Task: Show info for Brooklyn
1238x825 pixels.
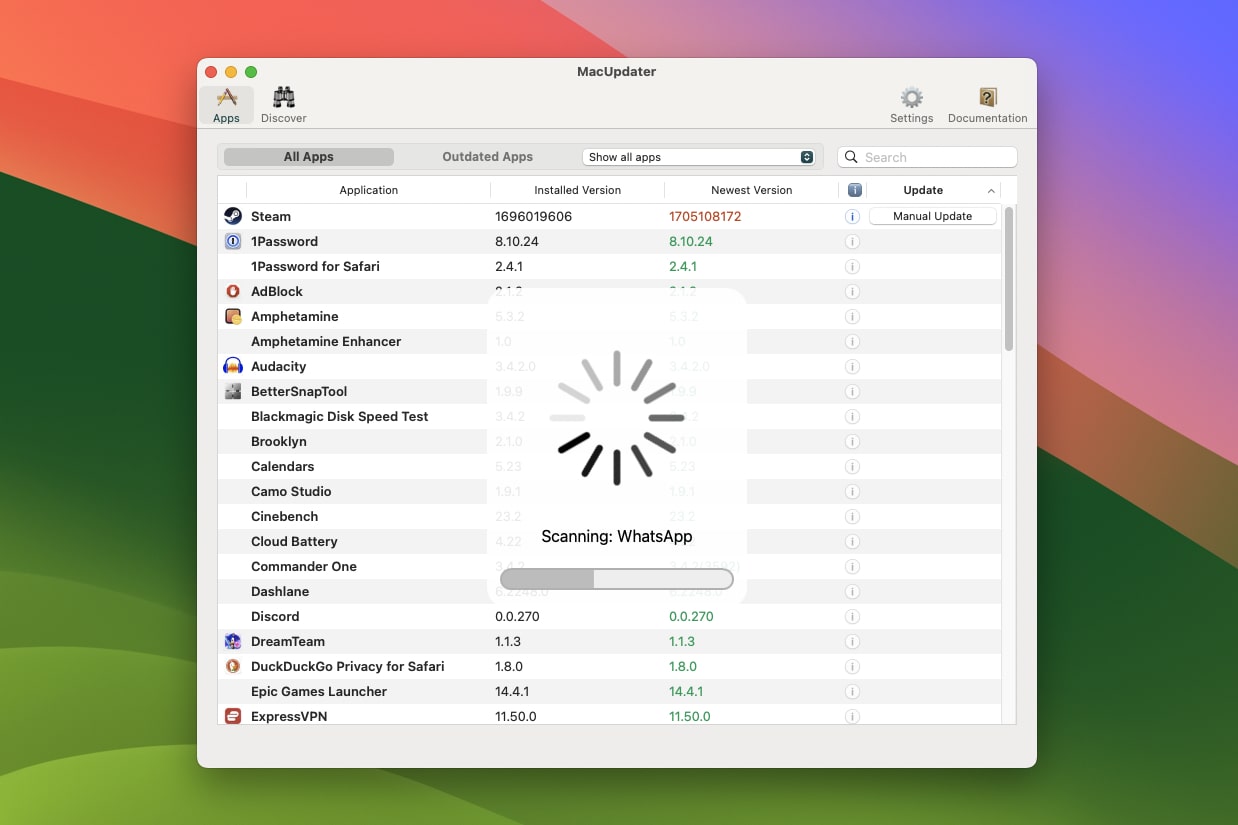Action: (853, 441)
